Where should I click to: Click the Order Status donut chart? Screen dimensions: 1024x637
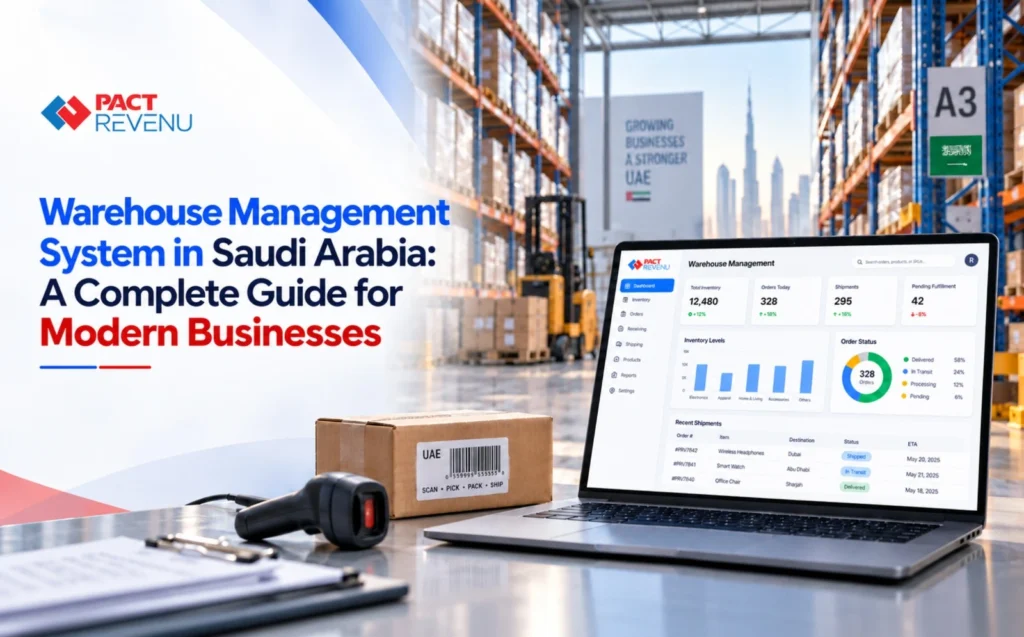point(867,377)
